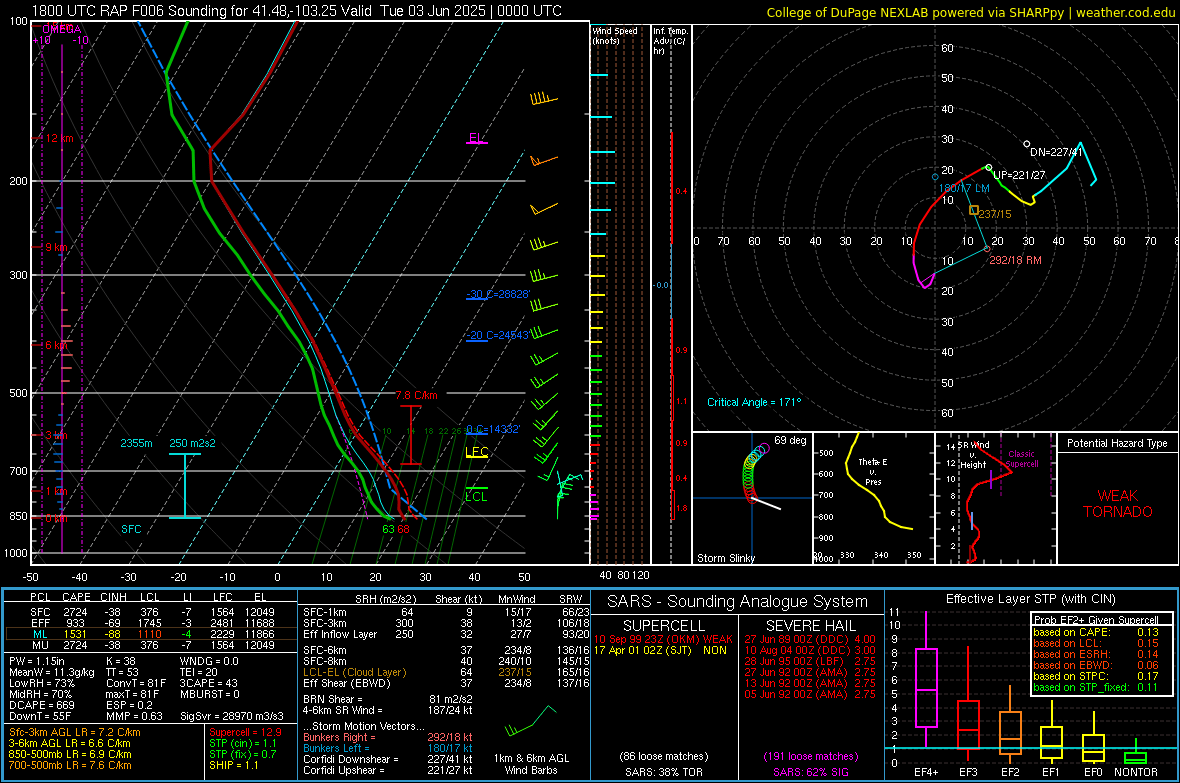
Task: Select the MU parcel row in table
Action: (152, 645)
